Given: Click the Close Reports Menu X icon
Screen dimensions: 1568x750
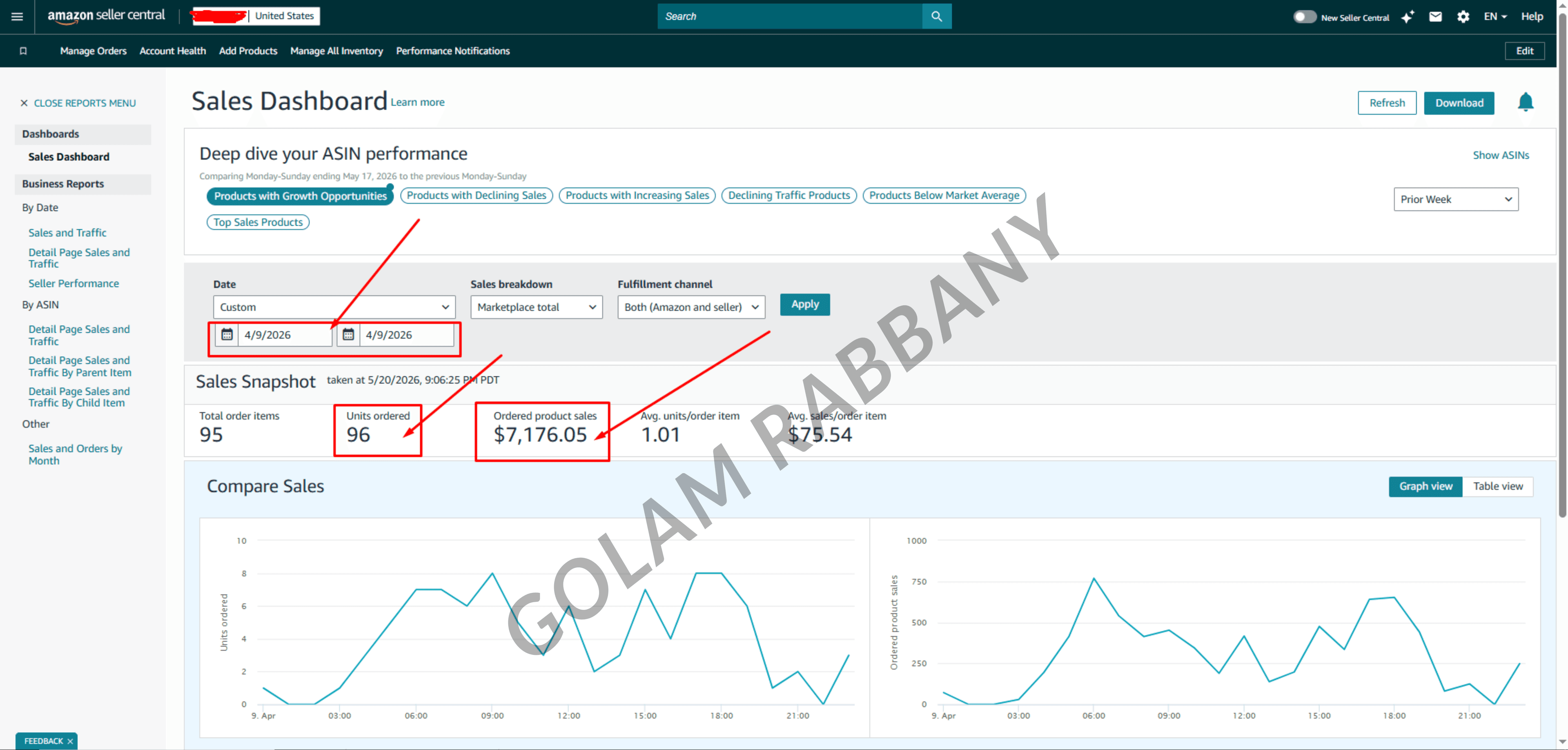Looking at the screenshot, I should pos(24,103).
